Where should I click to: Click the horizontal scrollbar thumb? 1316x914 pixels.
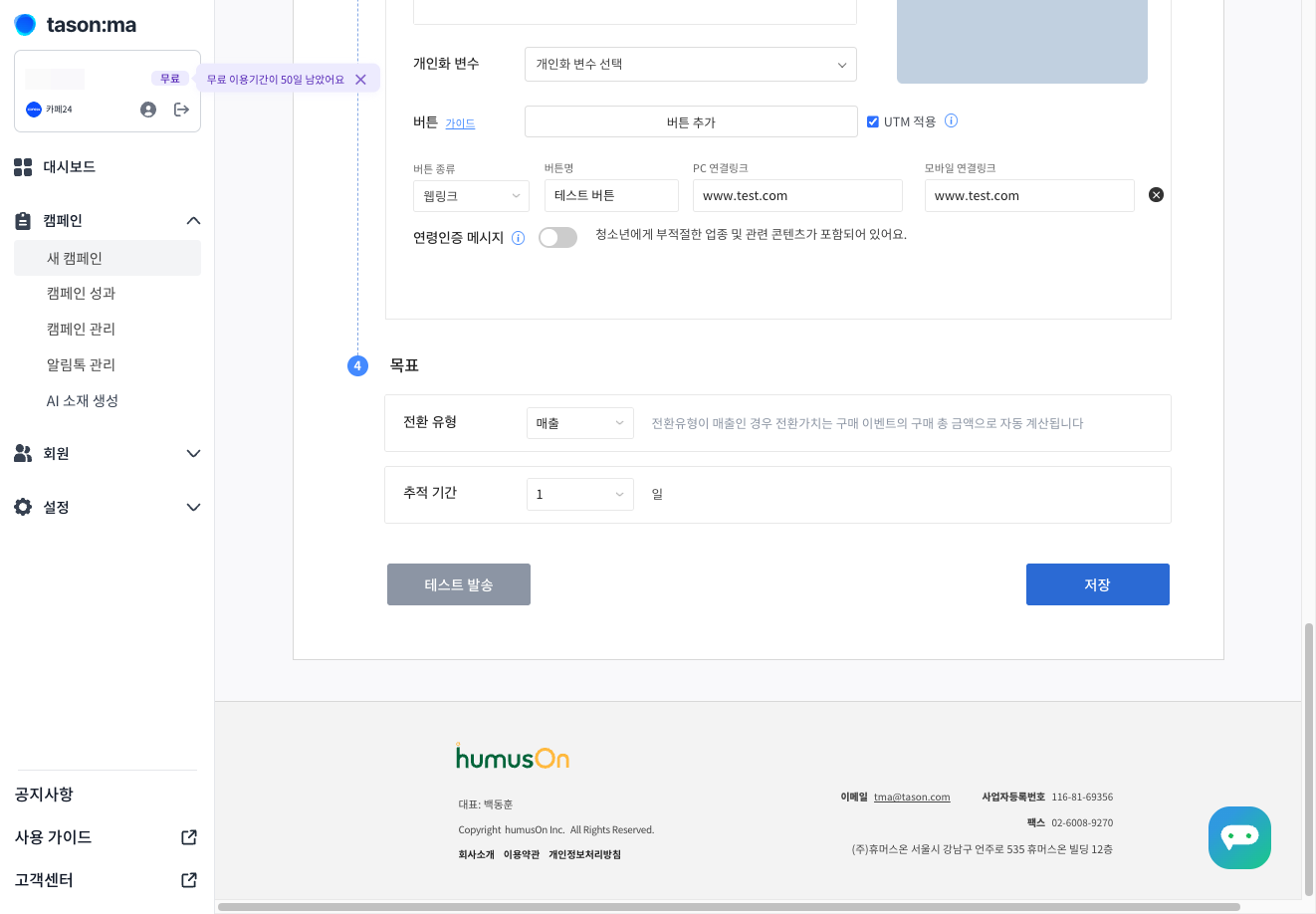pos(729,907)
